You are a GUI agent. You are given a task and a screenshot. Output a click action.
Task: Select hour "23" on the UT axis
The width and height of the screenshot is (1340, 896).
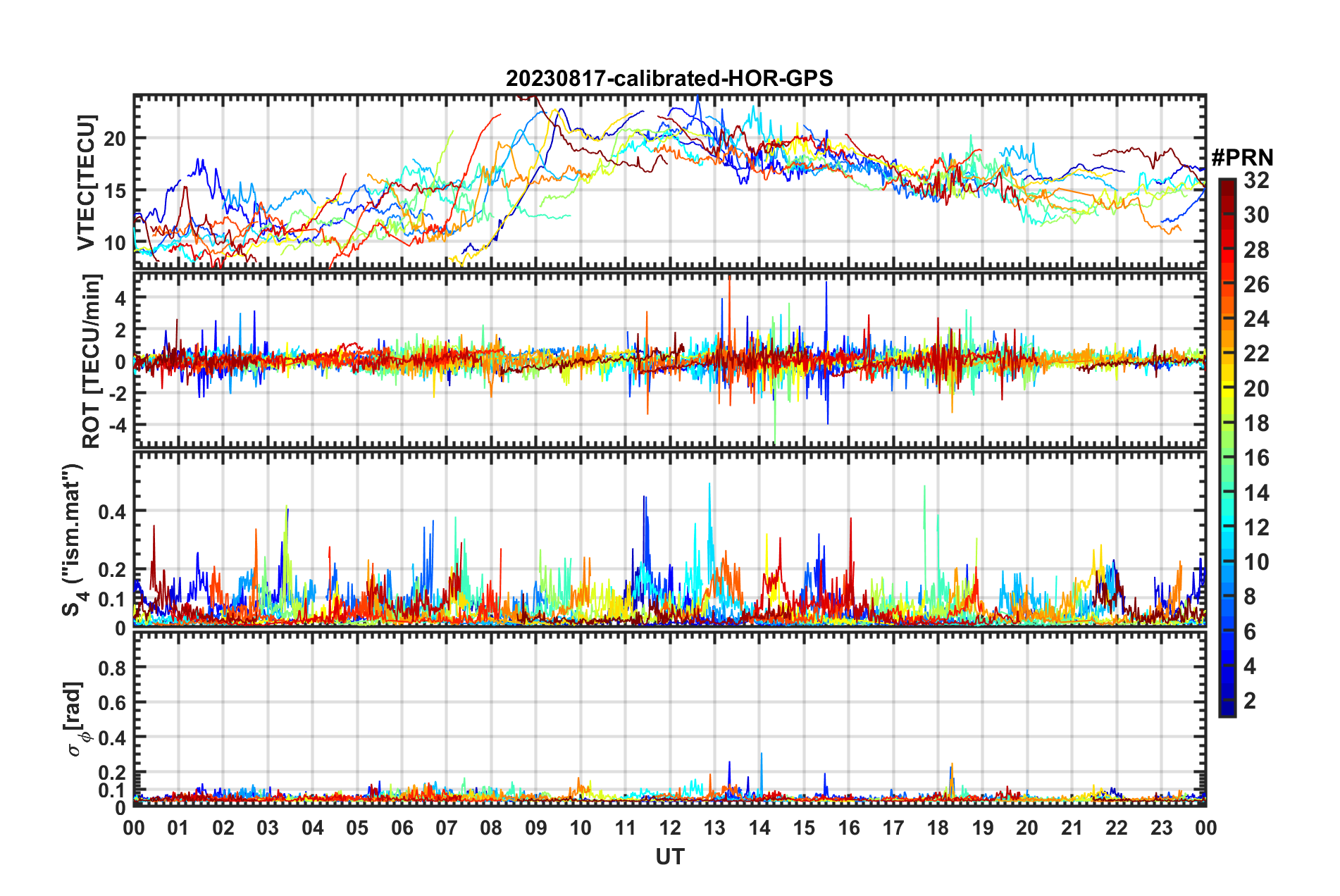coord(1162,828)
